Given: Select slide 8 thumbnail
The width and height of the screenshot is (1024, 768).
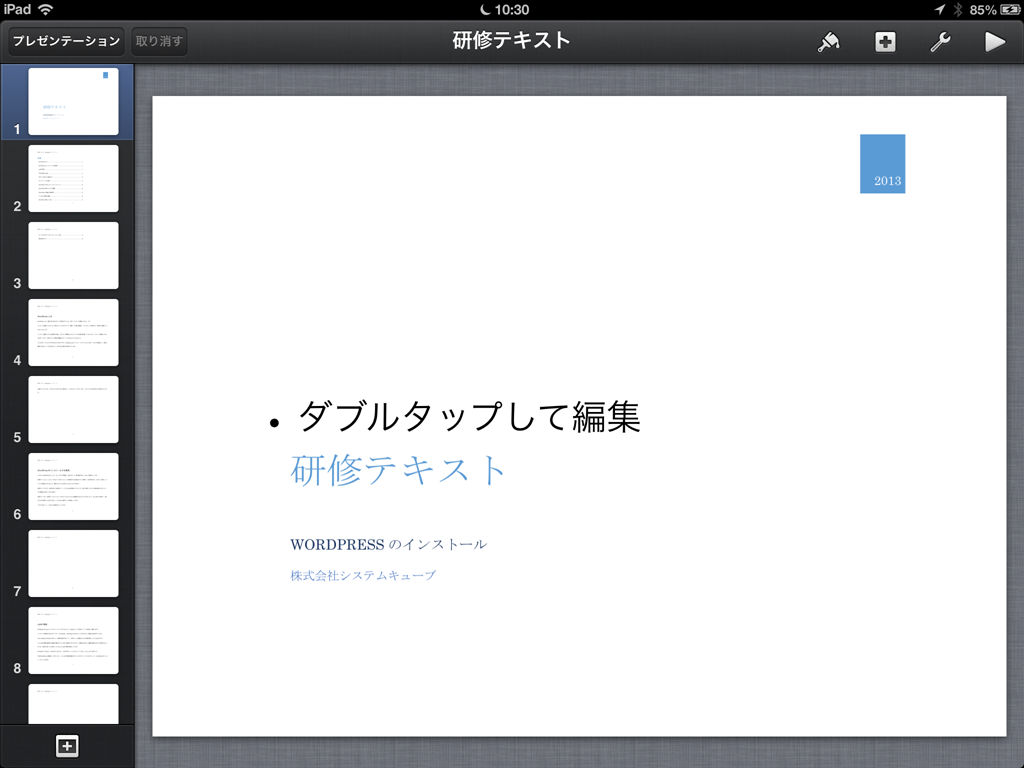Looking at the screenshot, I should click(x=73, y=641).
